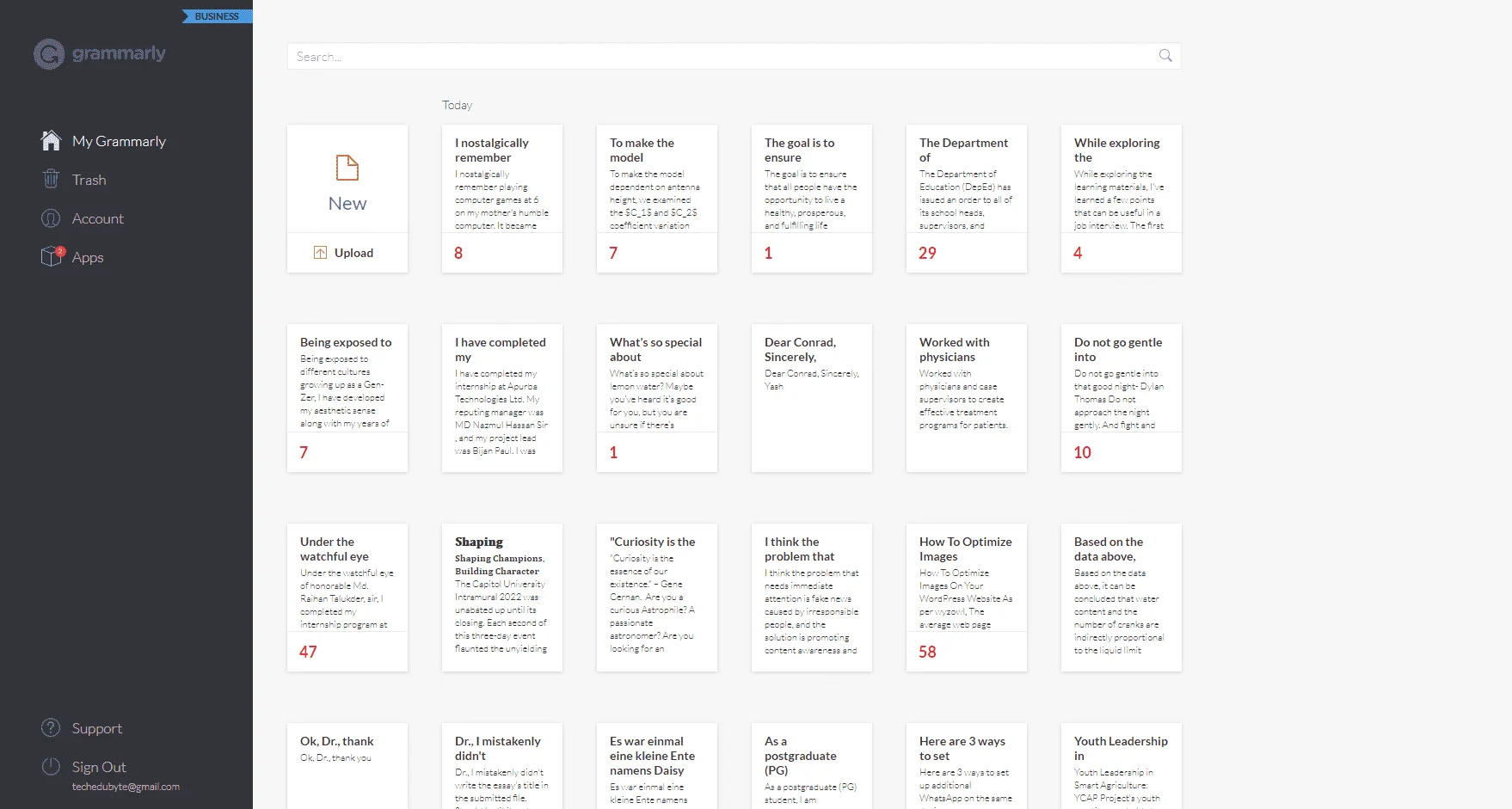The height and width of the screenshot is (809, 1512).
Task: Open the 'Do not go gentle into' document
Action: pyautogui.click(x=1122, y=398)
